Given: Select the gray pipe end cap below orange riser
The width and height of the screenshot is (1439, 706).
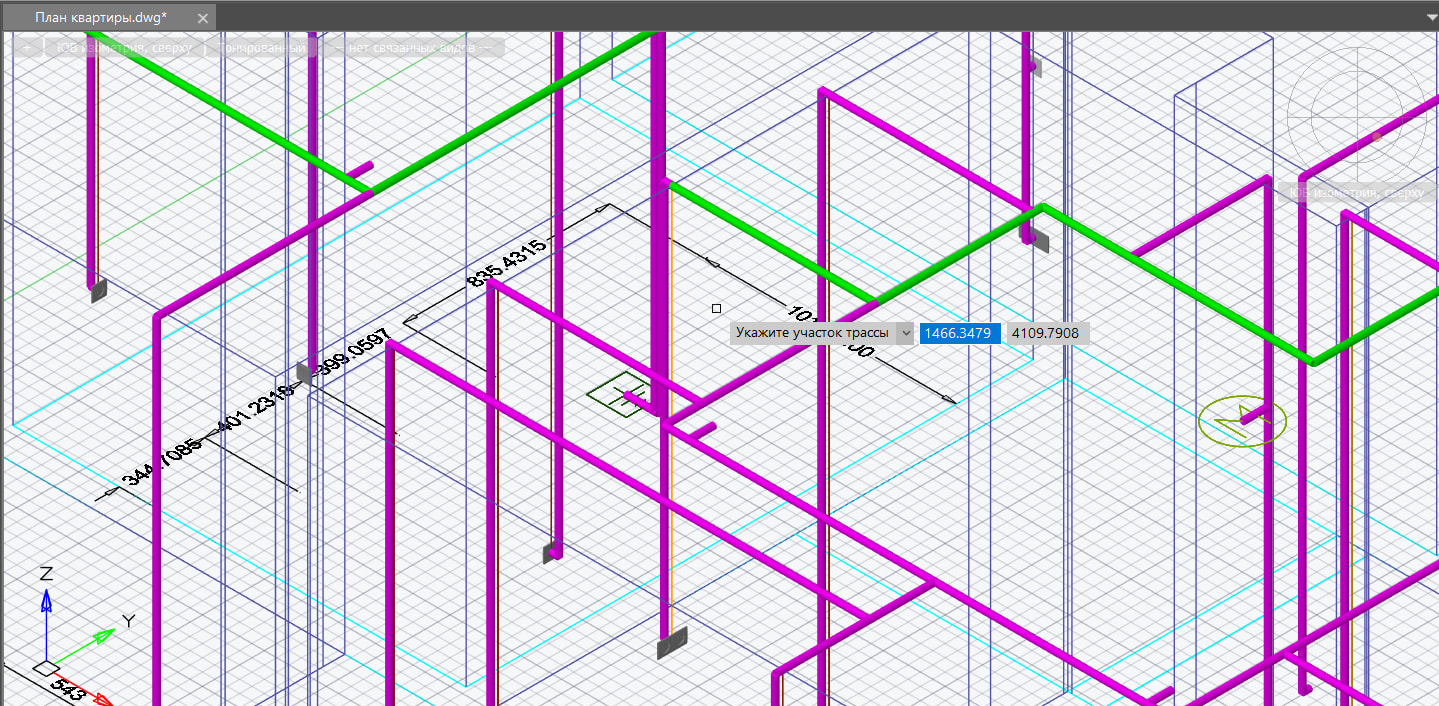Looking at the screenshot, I should (672, 644).
